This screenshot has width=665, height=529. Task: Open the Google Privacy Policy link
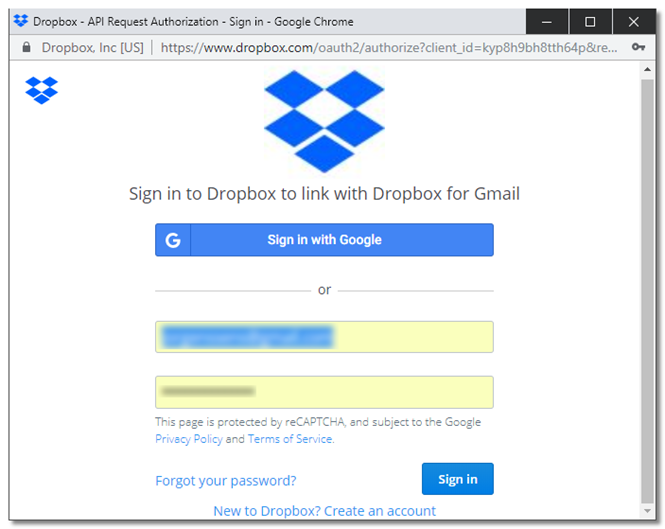(x=189, y=439)
